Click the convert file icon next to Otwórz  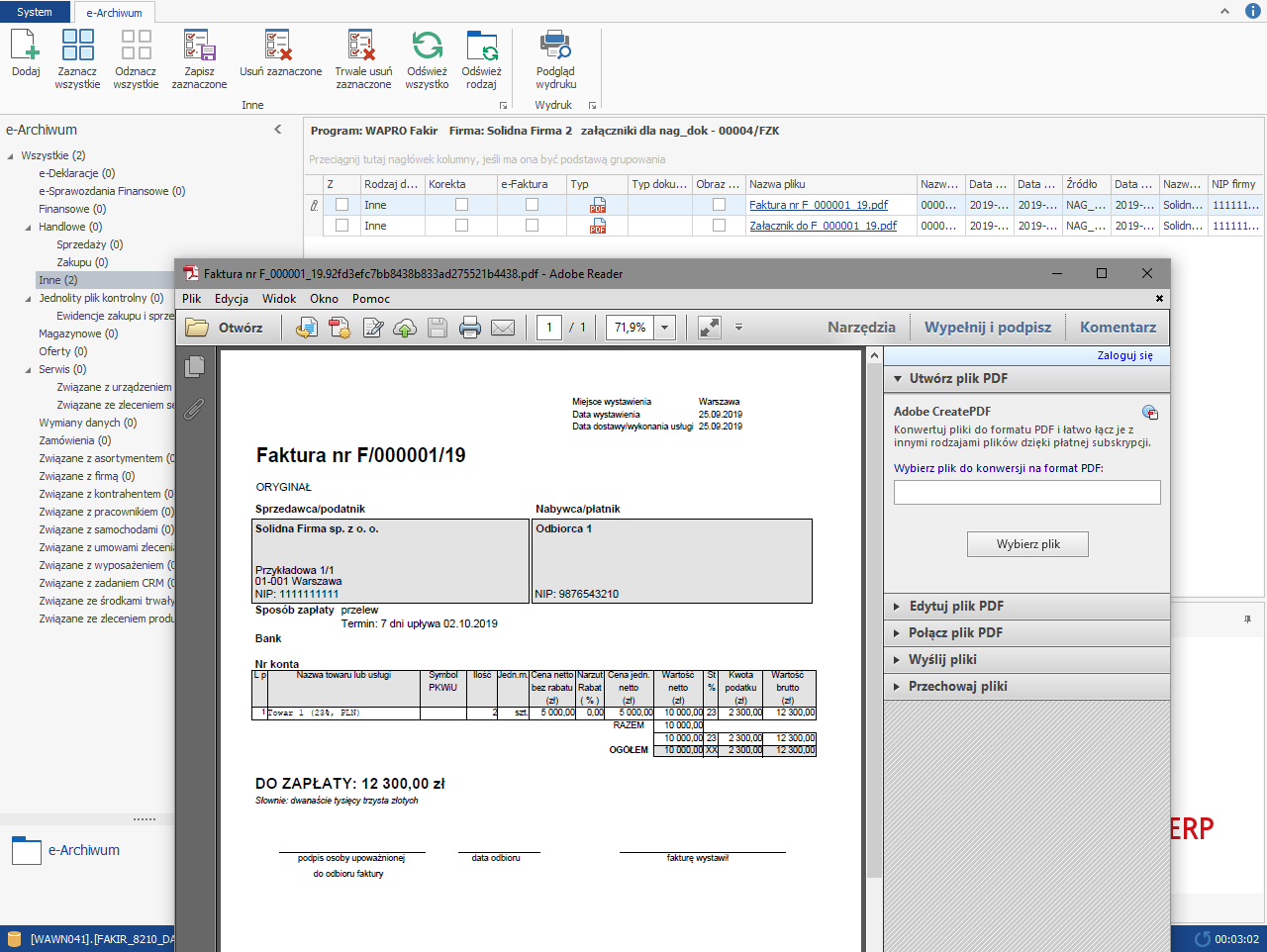point(307,328)
